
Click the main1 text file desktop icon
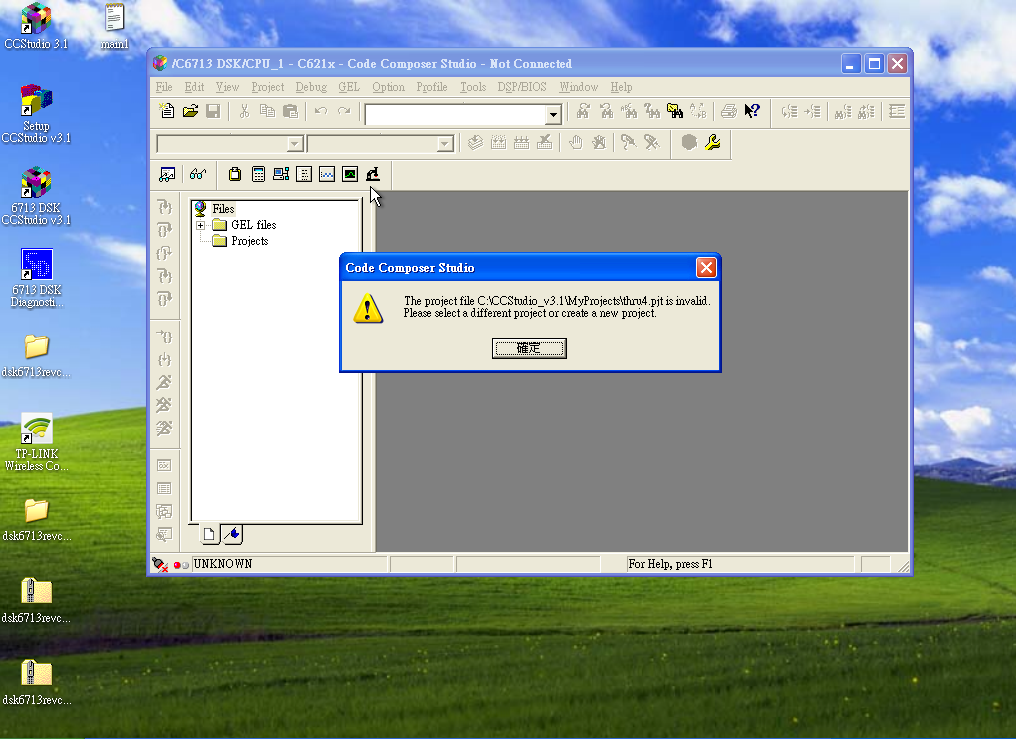click(115, 26)
